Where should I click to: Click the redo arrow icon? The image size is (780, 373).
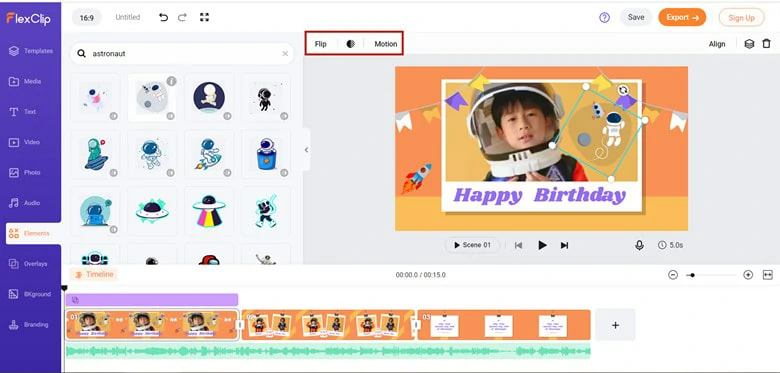click(x=182, y=17)
